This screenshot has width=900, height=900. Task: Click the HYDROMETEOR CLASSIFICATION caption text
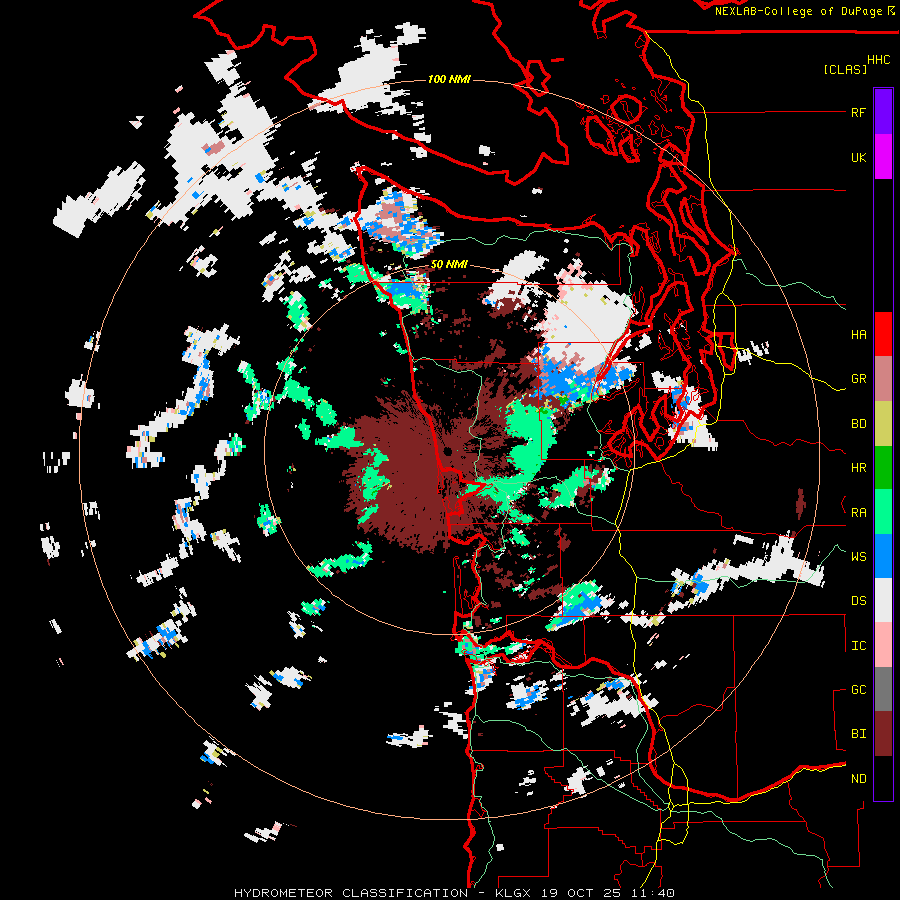pos(351,893)
